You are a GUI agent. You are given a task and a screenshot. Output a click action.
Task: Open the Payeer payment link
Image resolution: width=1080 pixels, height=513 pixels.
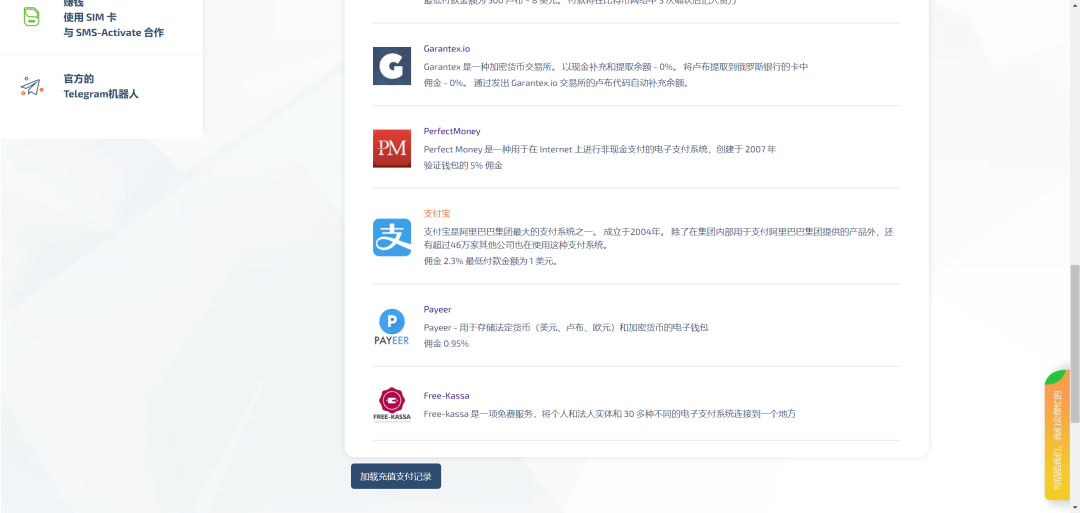437,309
